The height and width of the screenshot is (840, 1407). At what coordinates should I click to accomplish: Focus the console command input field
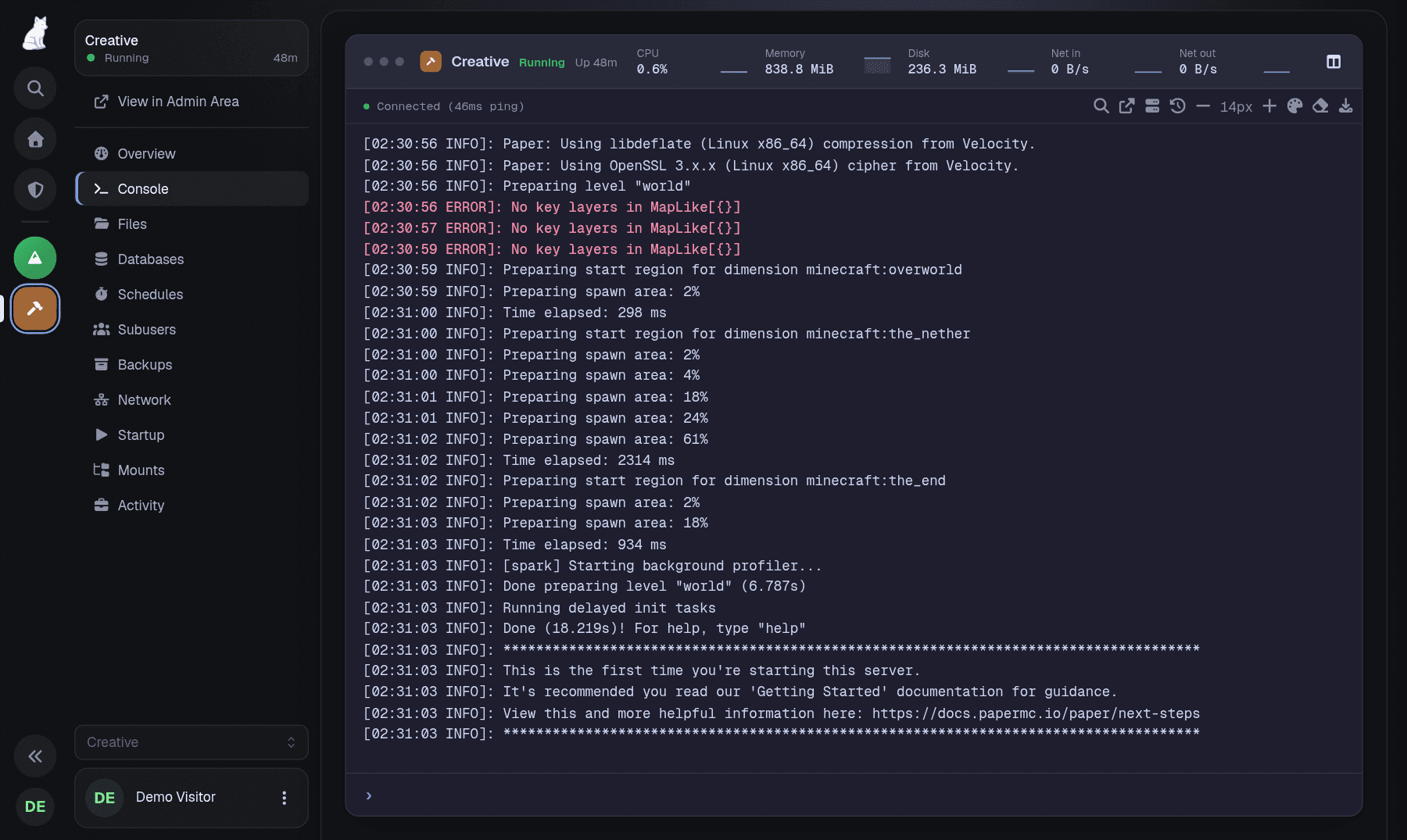854,795
